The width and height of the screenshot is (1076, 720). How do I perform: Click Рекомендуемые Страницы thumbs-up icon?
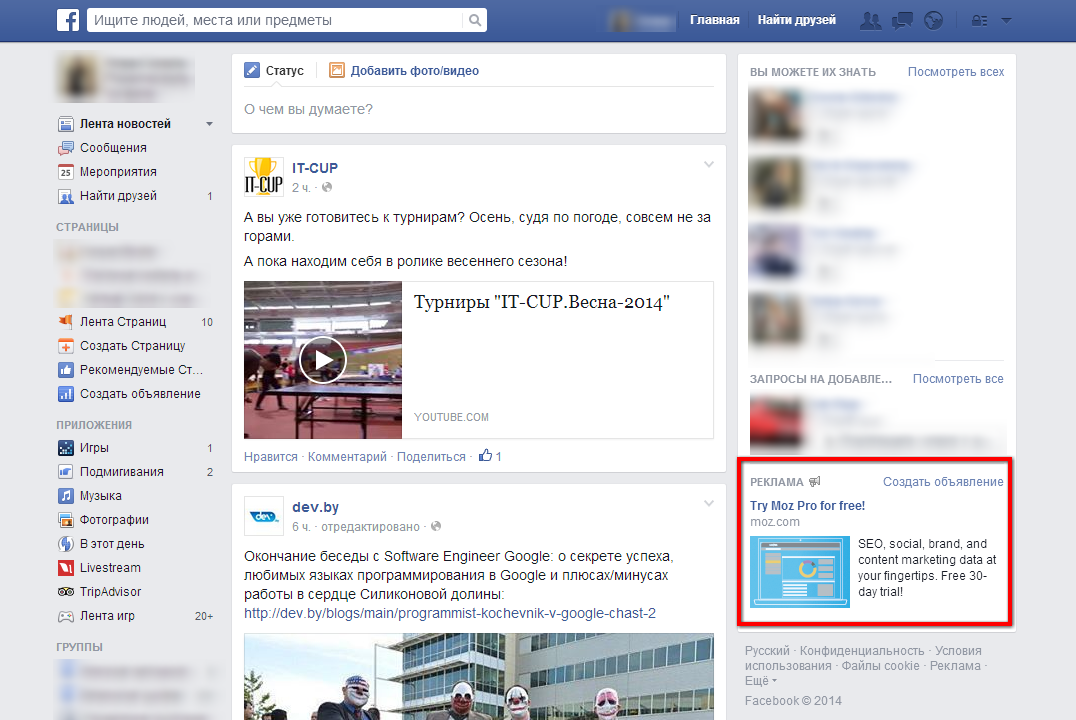(66, 370)
